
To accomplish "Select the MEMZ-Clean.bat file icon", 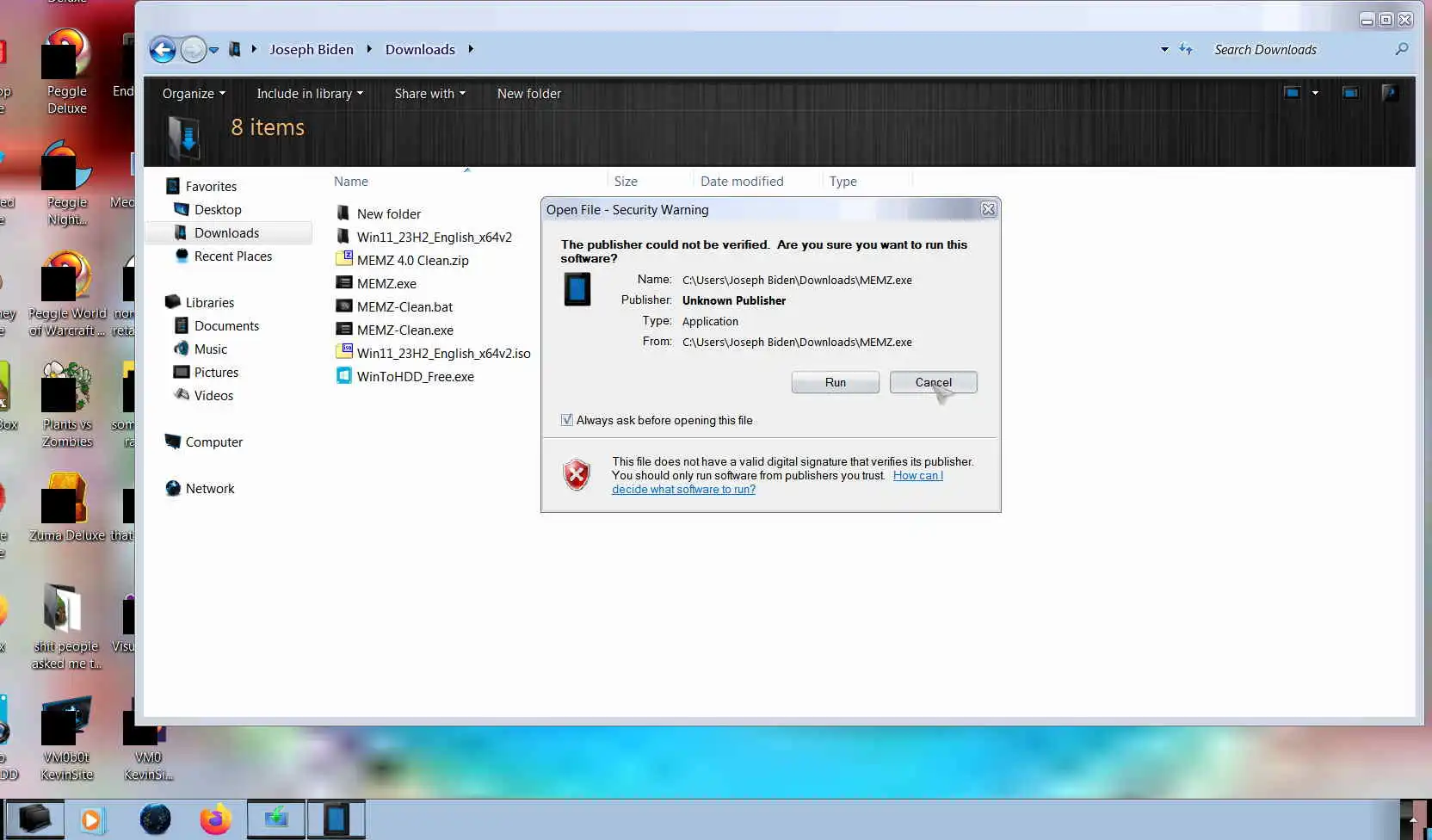I will (x=343, y=306).
